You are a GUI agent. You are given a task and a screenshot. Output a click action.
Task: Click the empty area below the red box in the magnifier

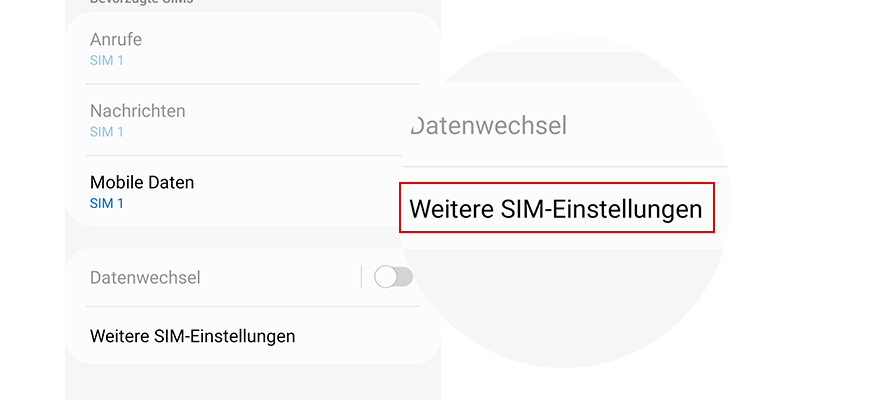tap(560, 300)
